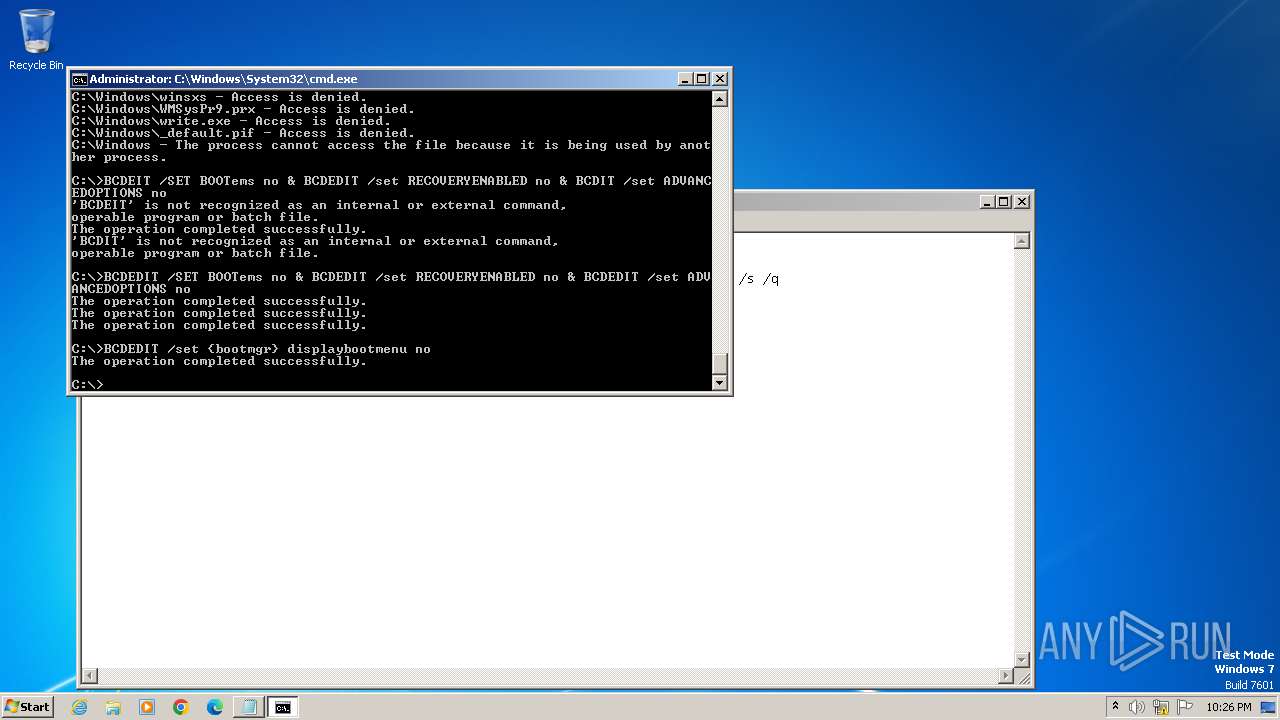
Task: Click cmd window scrollbar up arrow
Action: [x=719, y=98]
